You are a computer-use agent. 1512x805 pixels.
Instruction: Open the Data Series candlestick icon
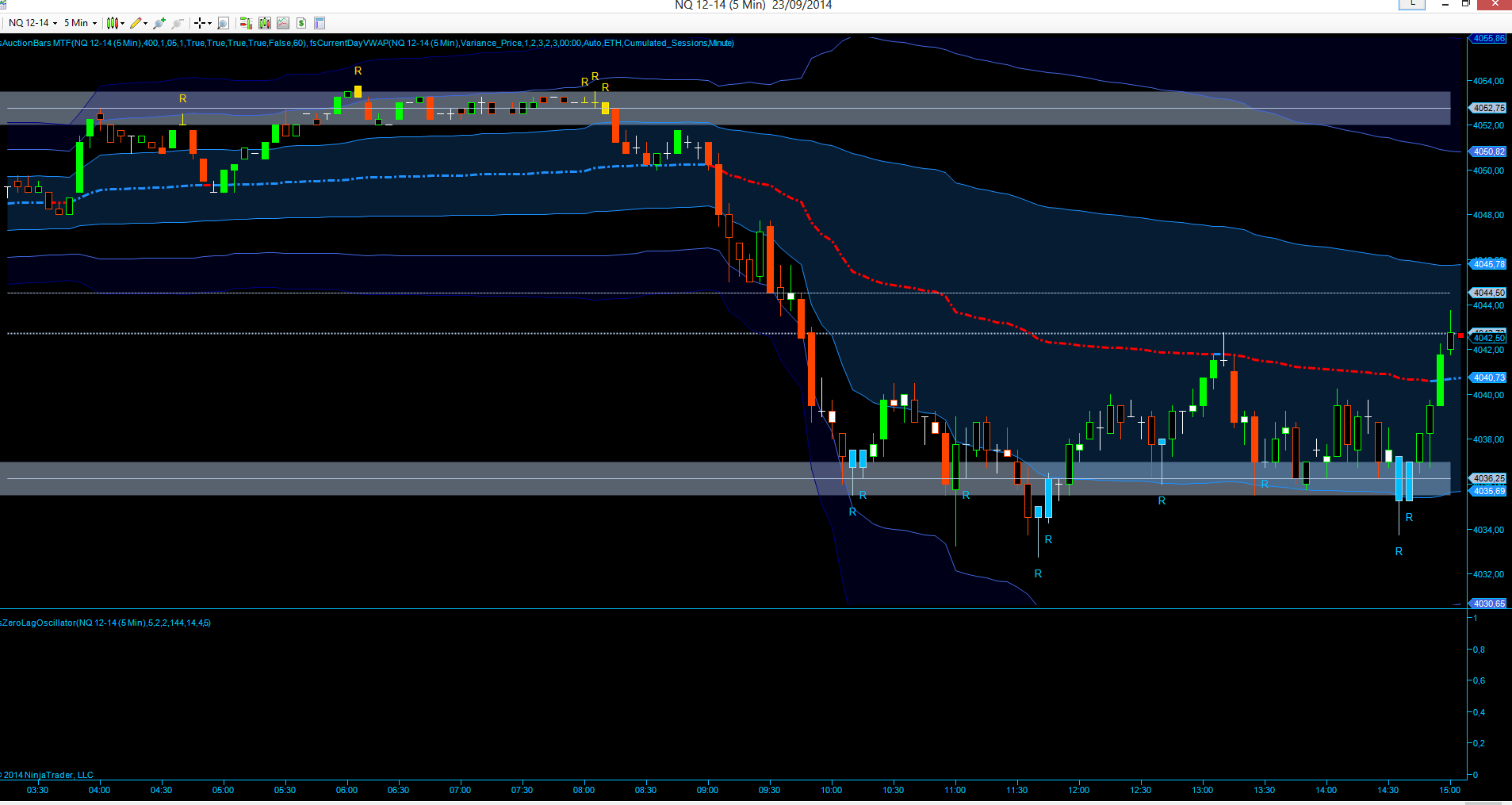coord(265,23)
